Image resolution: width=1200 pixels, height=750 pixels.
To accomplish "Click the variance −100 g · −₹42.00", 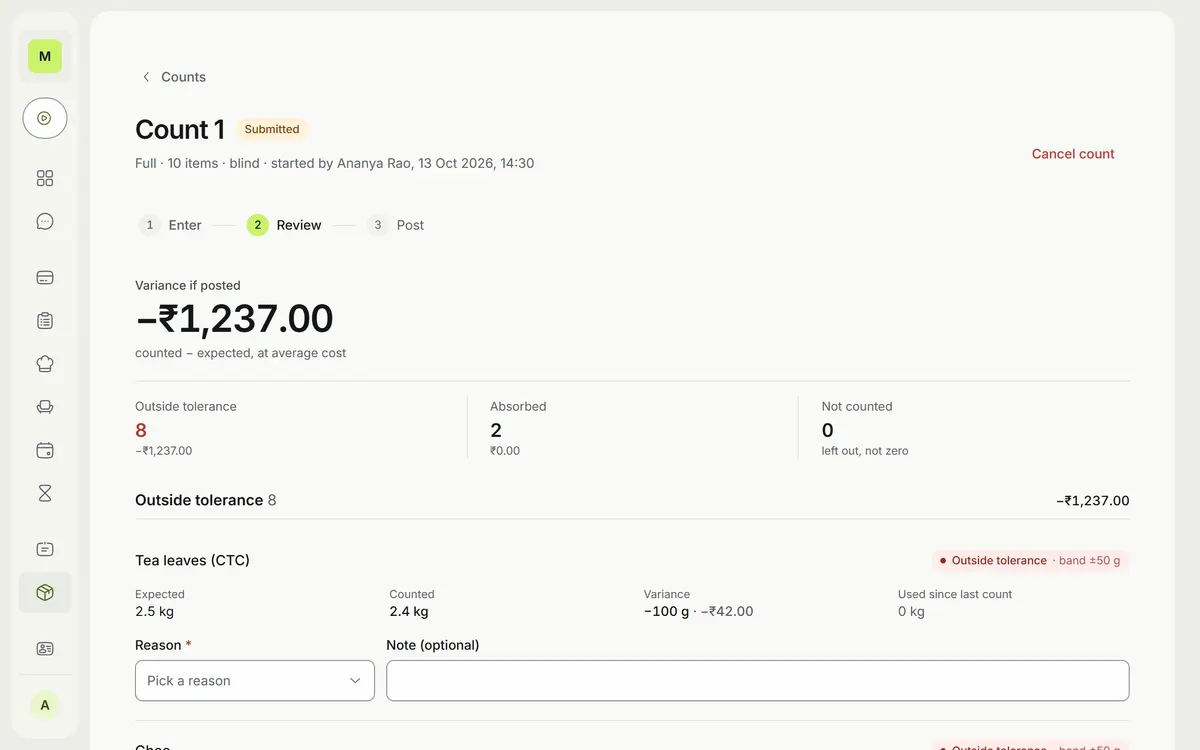I will click(x=699, y=611).
